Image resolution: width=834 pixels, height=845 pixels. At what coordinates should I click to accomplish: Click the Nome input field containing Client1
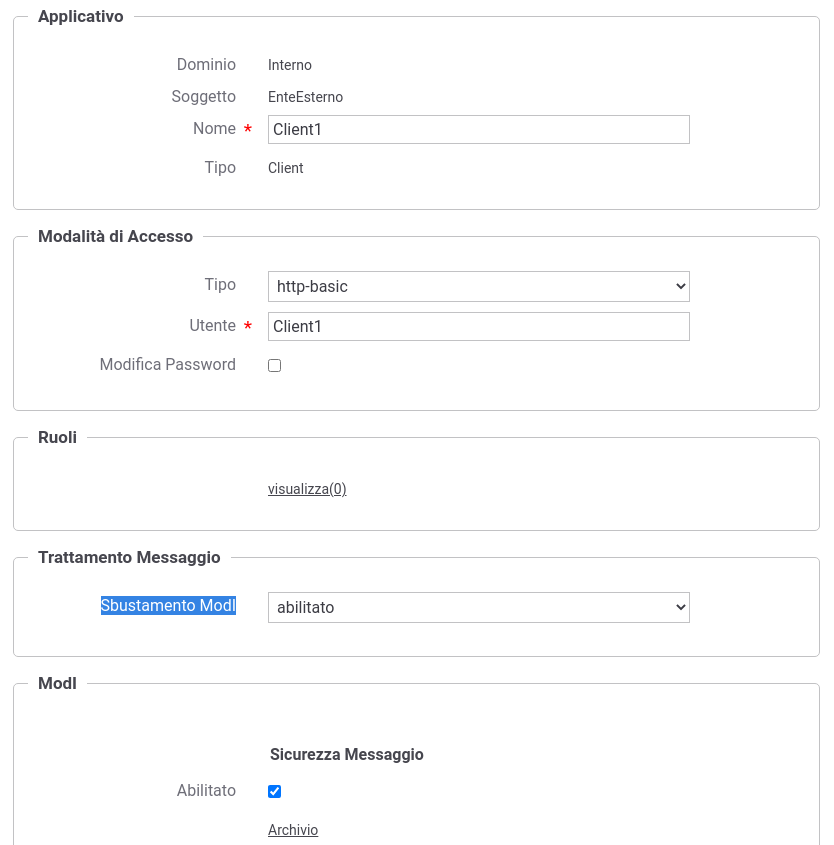point(478,129)
